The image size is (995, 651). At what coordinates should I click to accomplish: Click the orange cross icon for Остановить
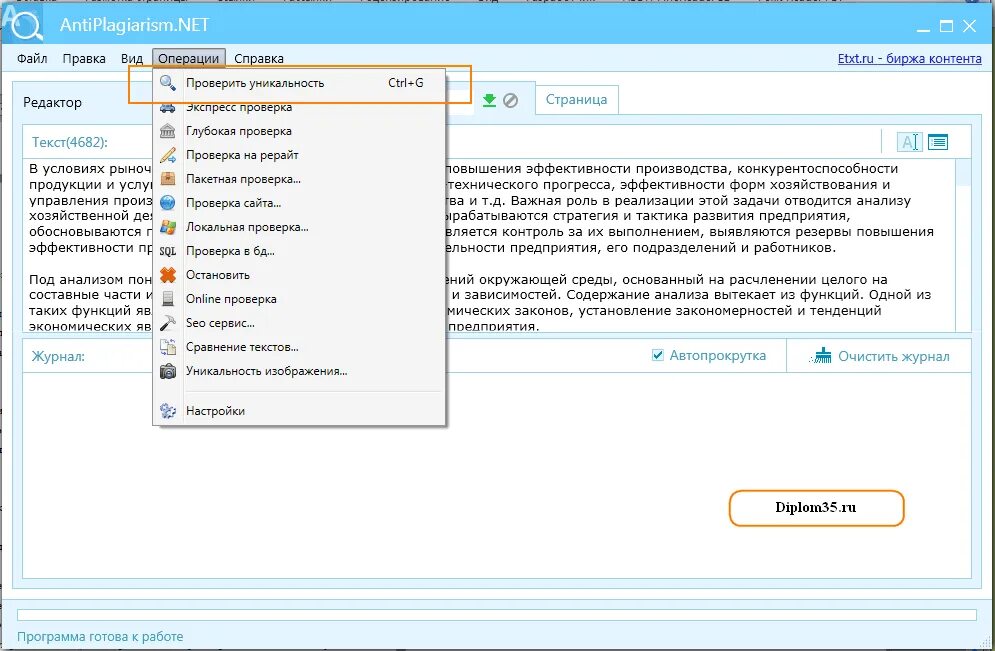168,275
